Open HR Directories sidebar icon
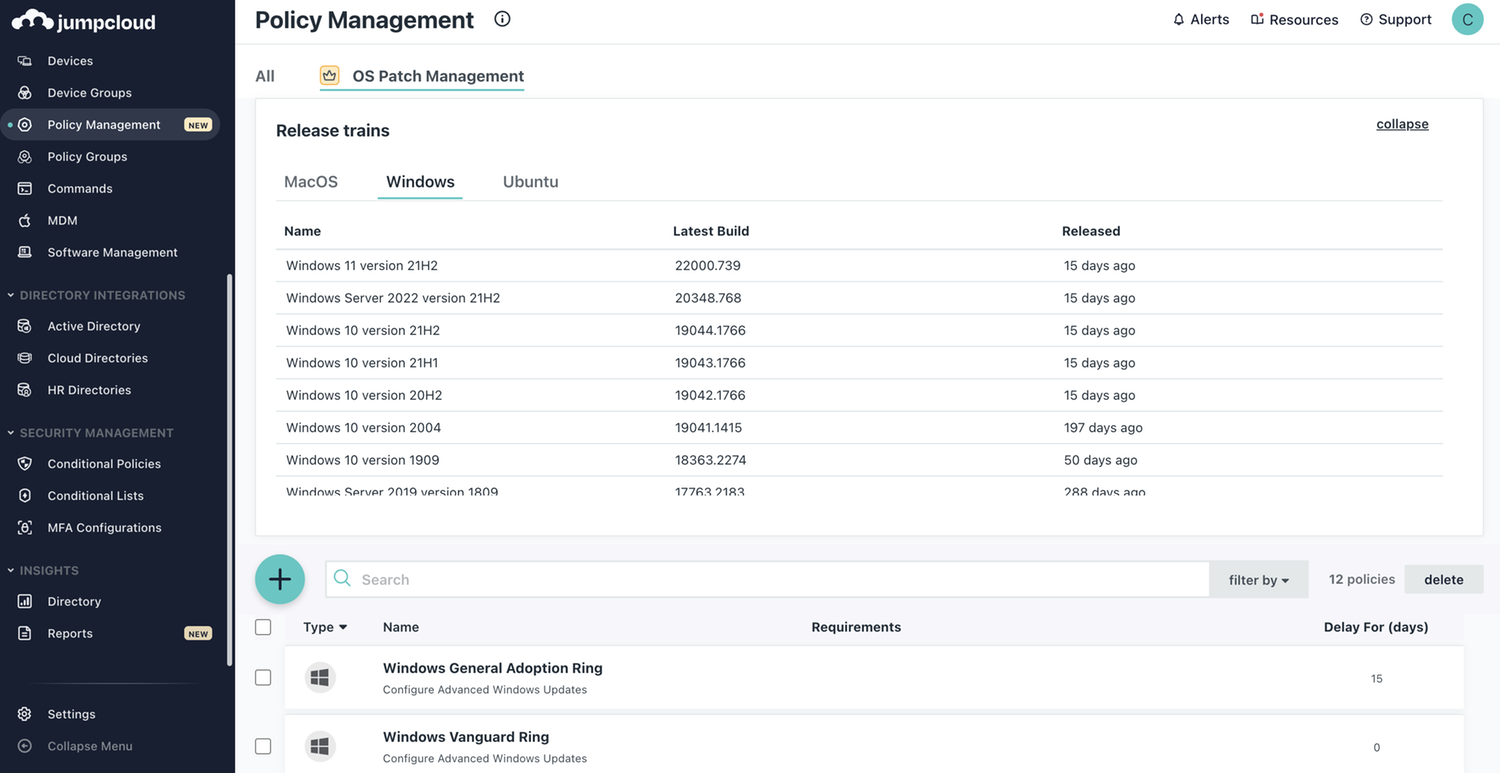 (25, 390)
